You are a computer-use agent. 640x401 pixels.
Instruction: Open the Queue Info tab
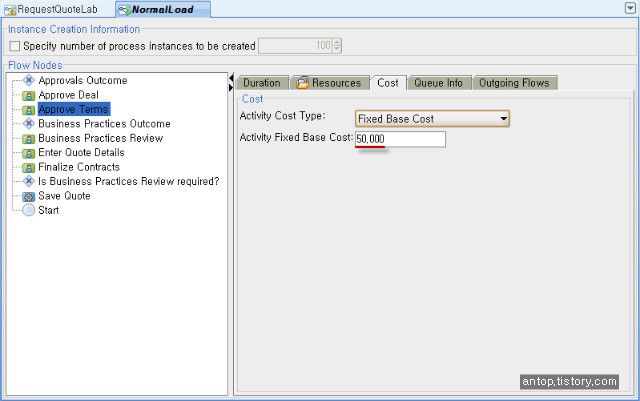click(439, 83)
